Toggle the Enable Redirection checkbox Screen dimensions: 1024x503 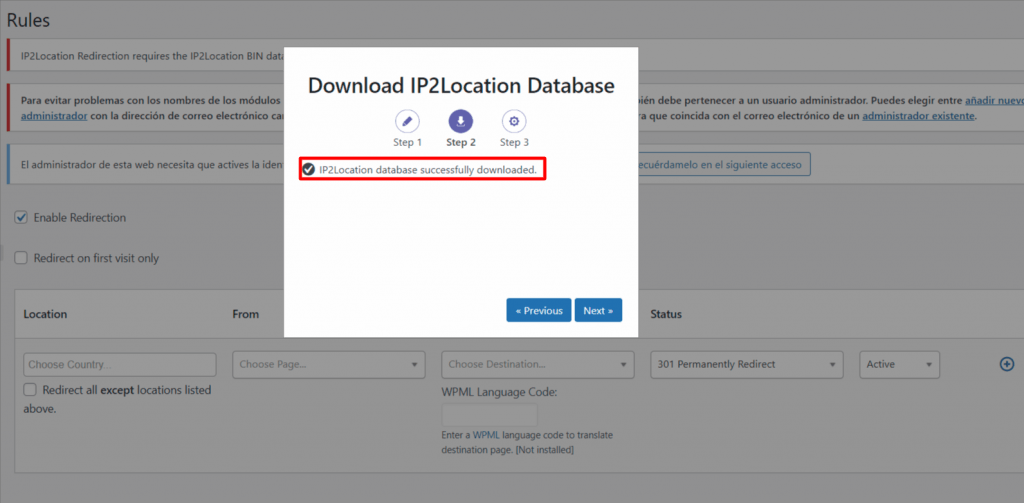pos(21,218)
